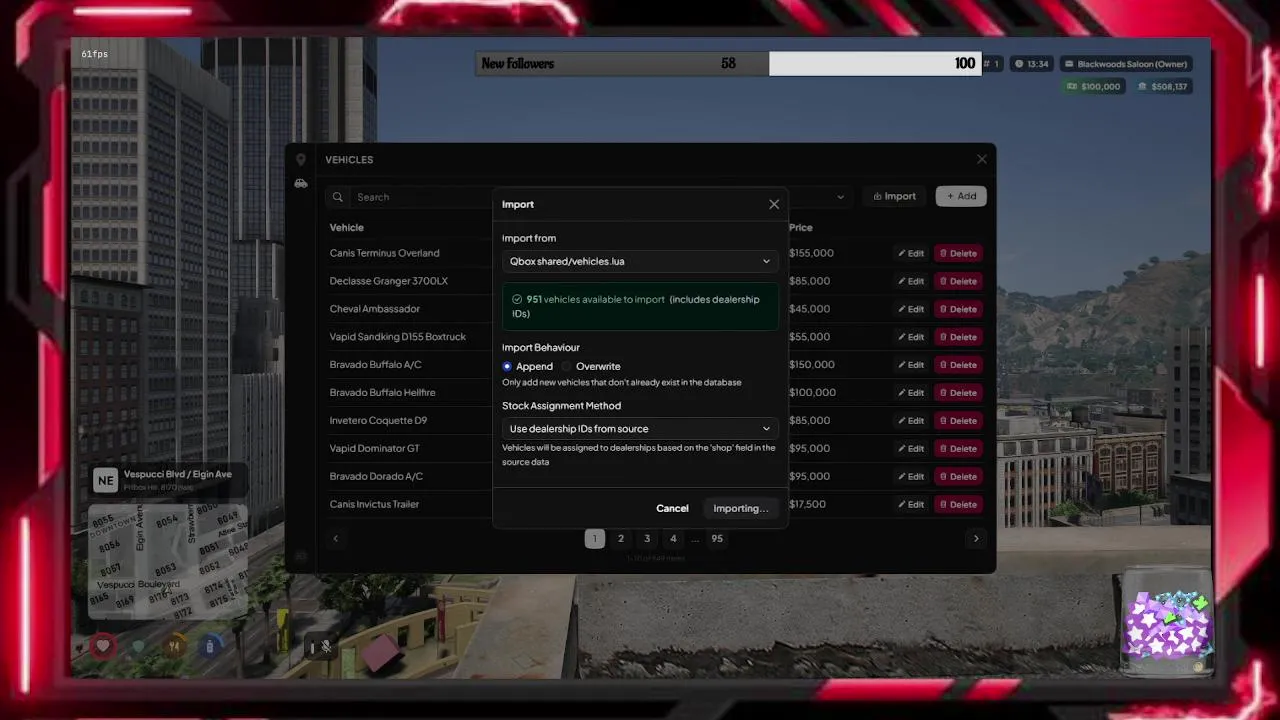
Task: Click the Vehicle column header
Action: [347, 228]
